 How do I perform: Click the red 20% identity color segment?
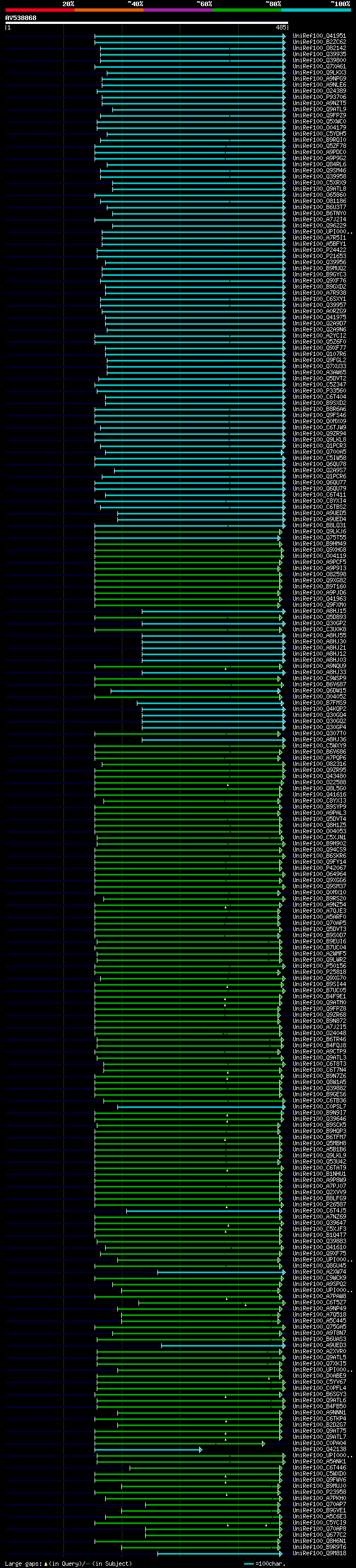click(x=39, y=10)
